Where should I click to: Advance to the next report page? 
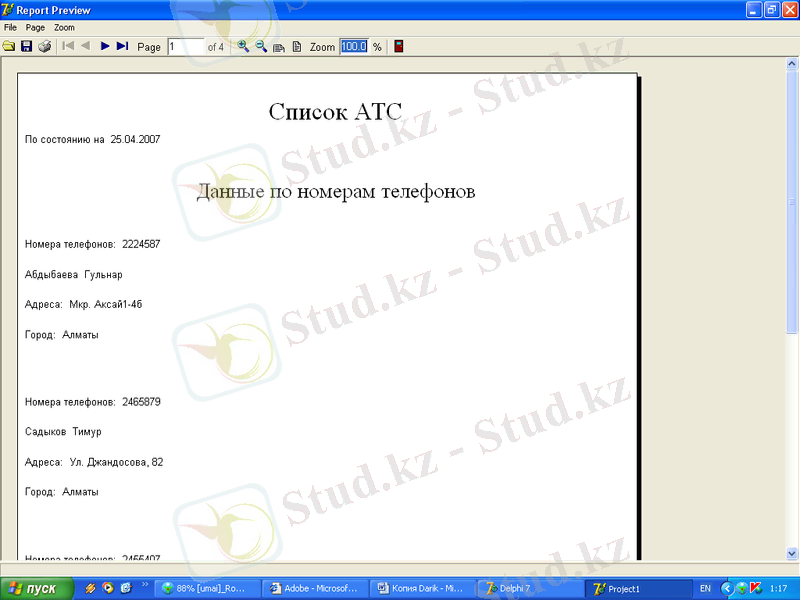(105, 46)
